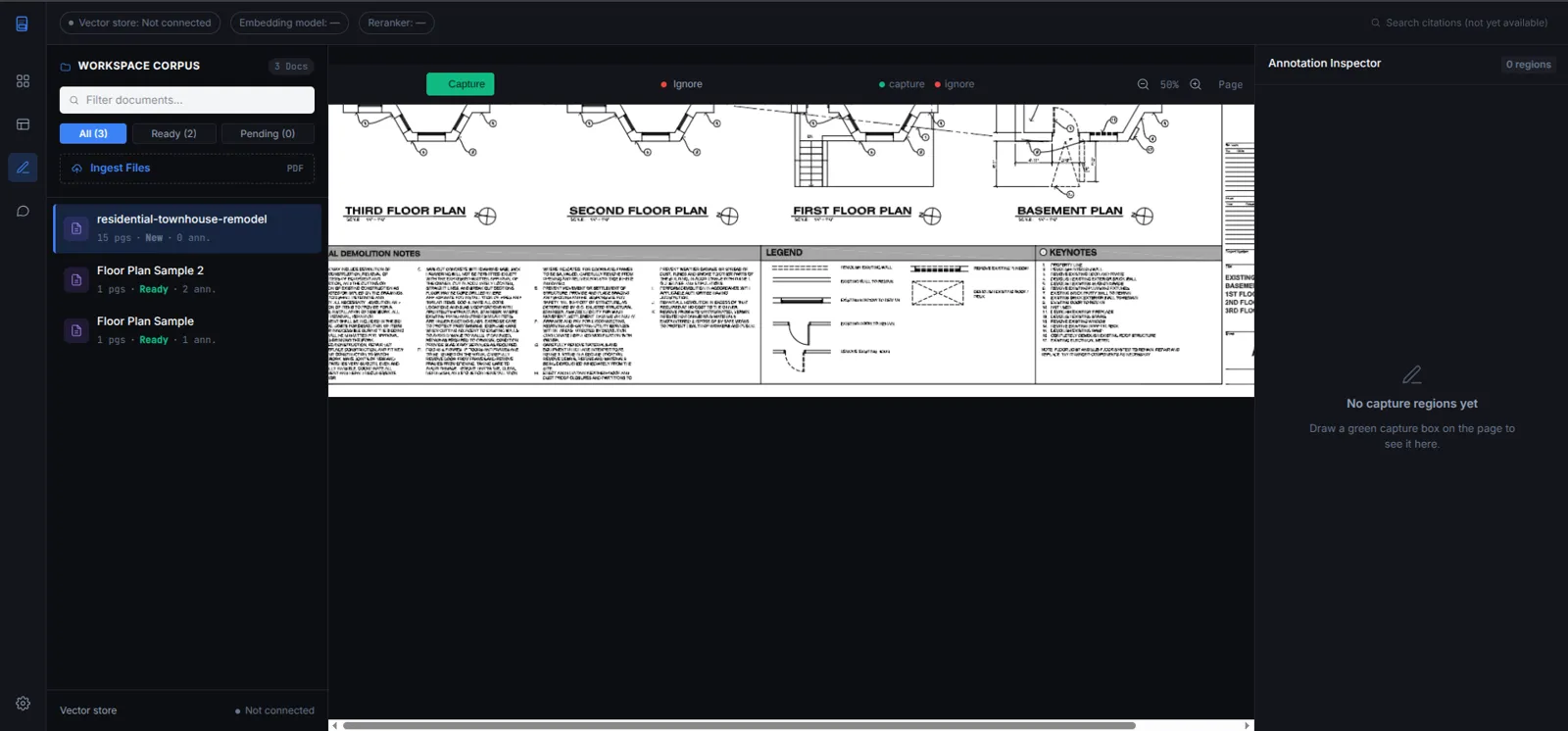This screenshot has width=1568, height=731.
Task: Click THIRD FLOOR PLAN title on drawing
Action: (x=405, y=211)
